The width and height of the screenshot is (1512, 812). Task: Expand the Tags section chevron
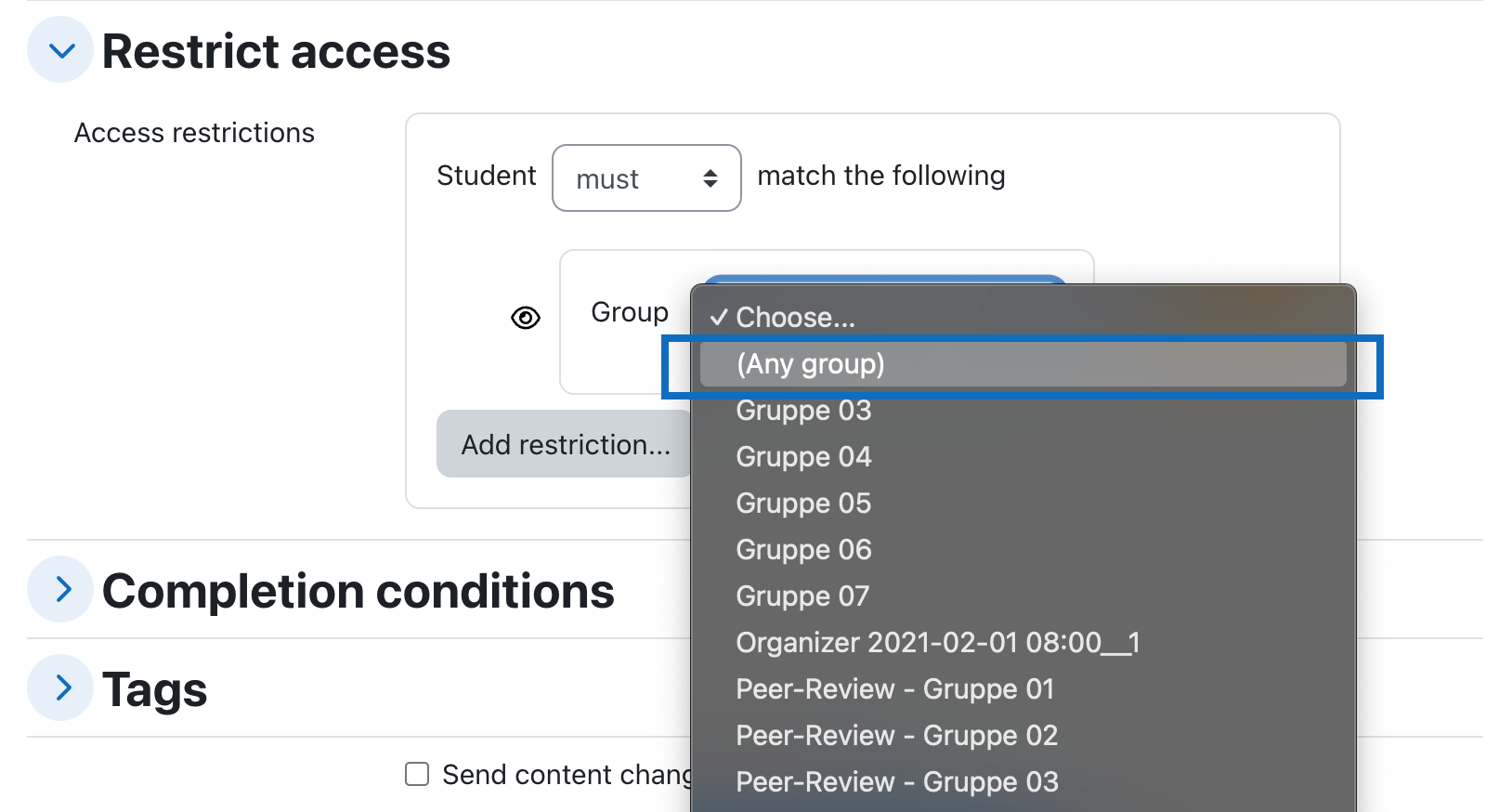pos(60,688)
